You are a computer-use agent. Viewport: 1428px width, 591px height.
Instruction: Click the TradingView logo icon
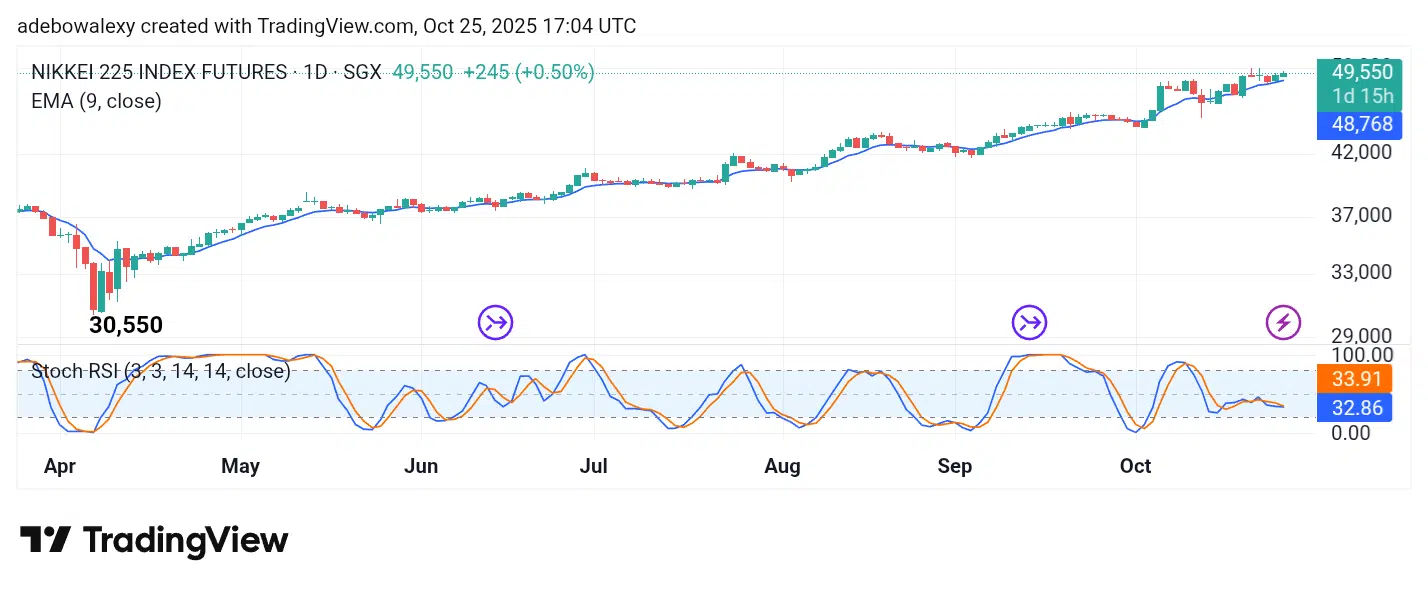[45, 540]
